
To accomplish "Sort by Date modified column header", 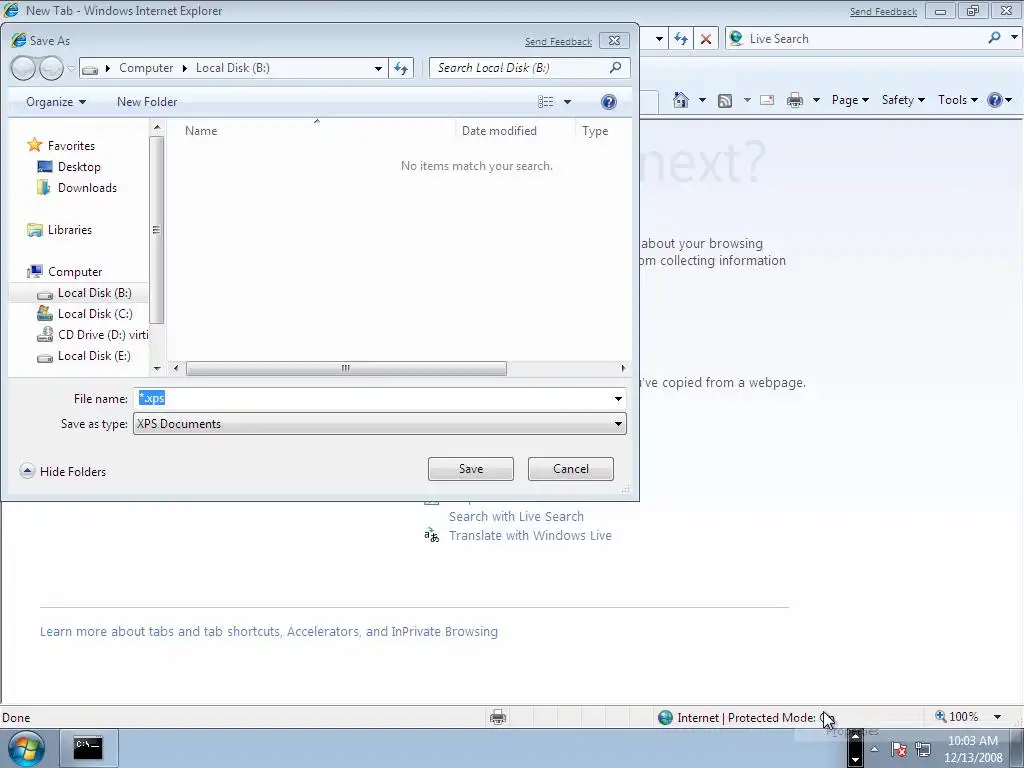I will (499, 131).
